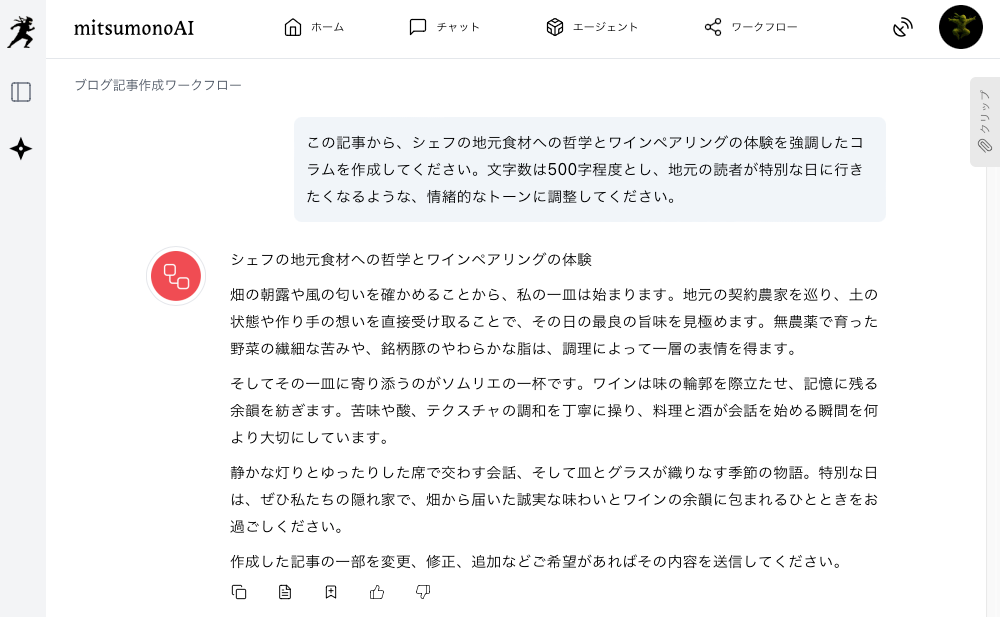Like the response with thumbs up
Screen dimensions: 1000x617
point(377,592)
